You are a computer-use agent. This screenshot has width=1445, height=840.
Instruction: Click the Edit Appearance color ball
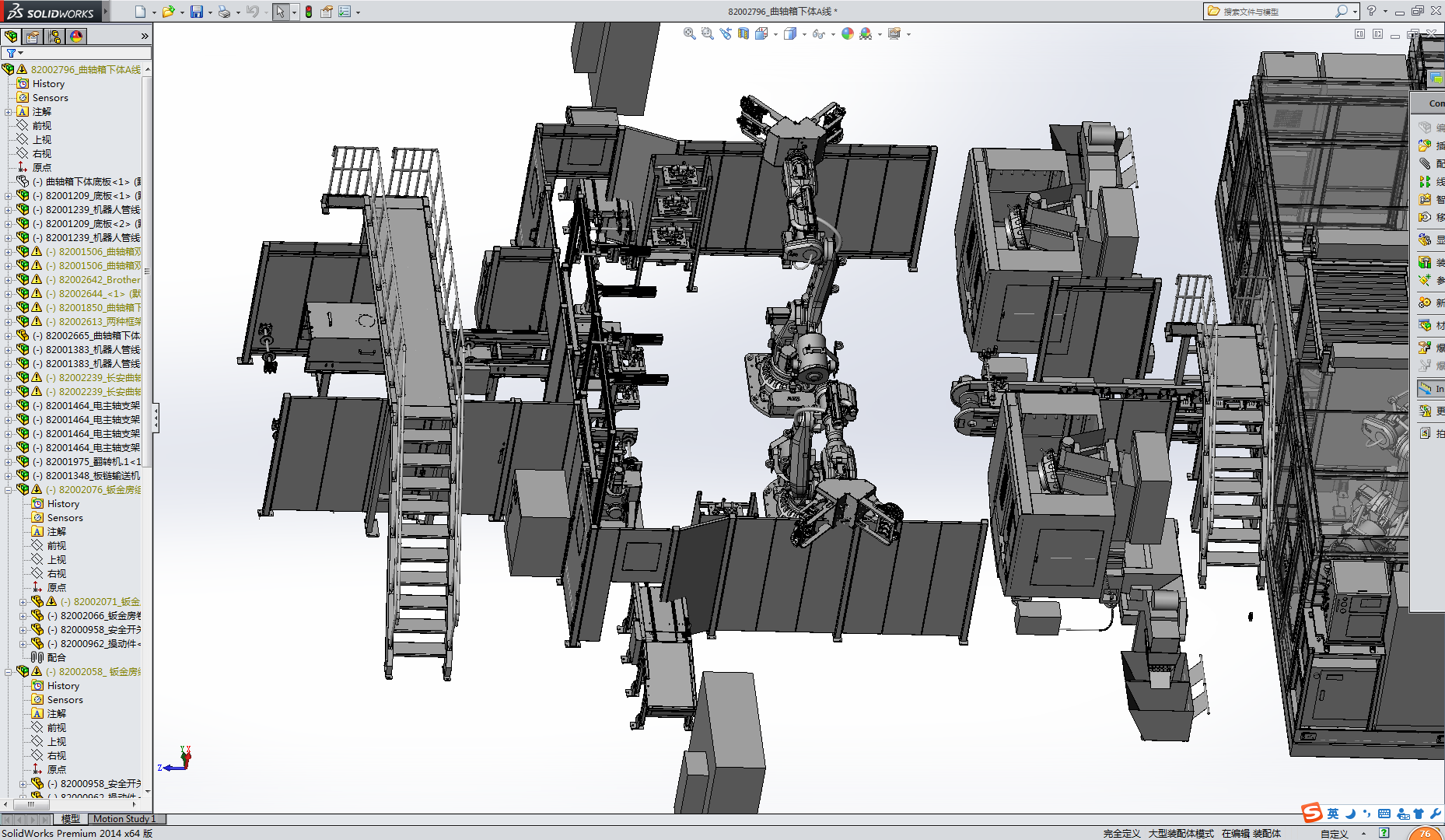click(x=848, y=33)
